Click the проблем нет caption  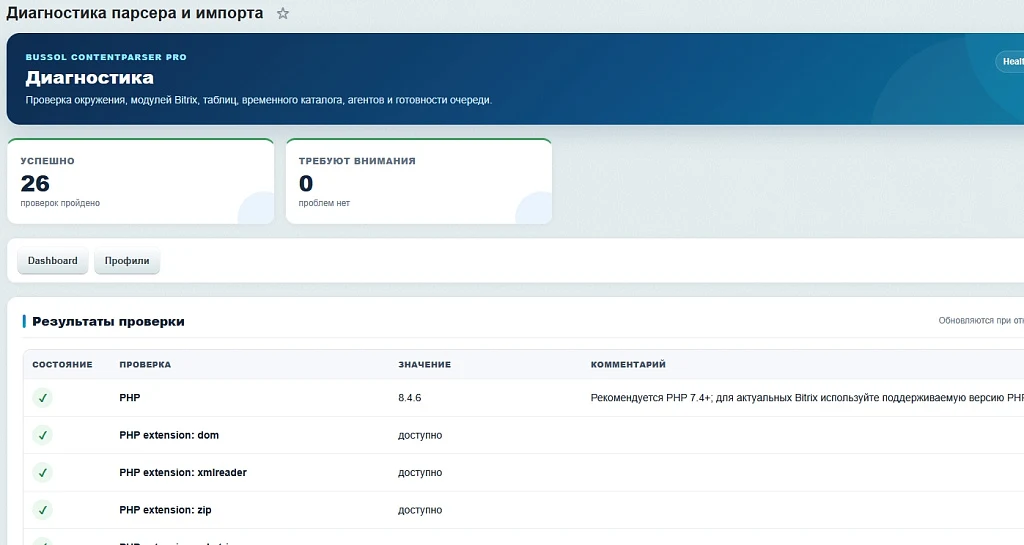pos(324,203)
